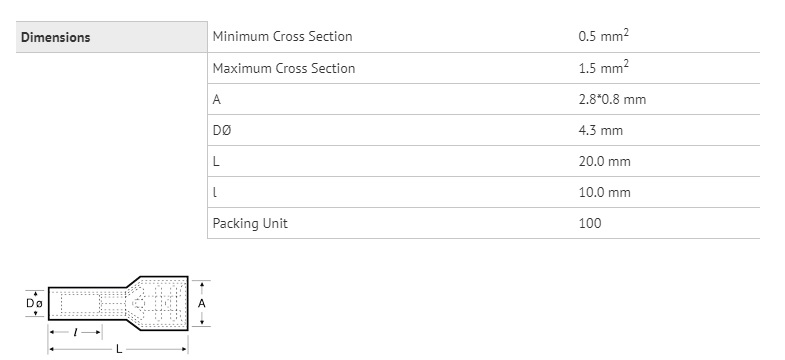785x360 pixels.
Task: Select the 4.3 mm diameter value
Action: 600,130
